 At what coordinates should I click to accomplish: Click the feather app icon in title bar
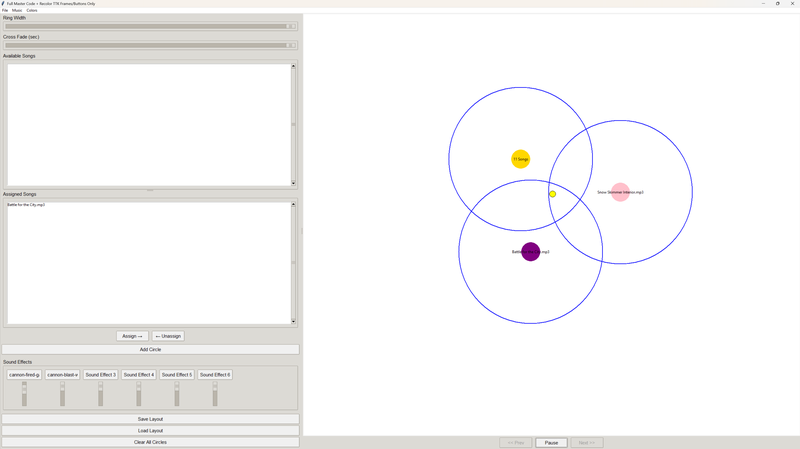pos(3,4)
